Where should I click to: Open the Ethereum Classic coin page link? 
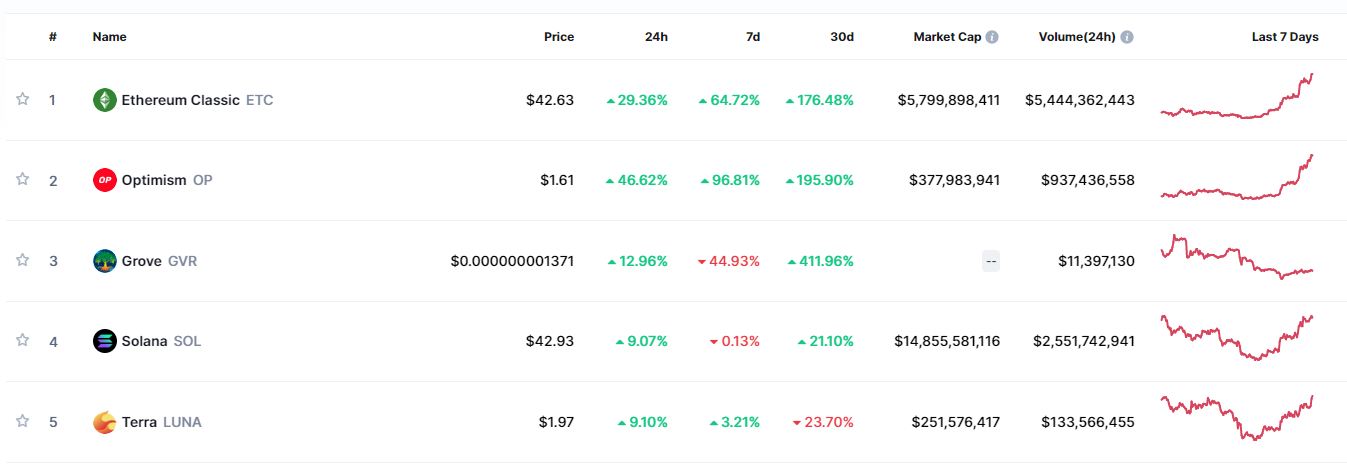[183, 100]
